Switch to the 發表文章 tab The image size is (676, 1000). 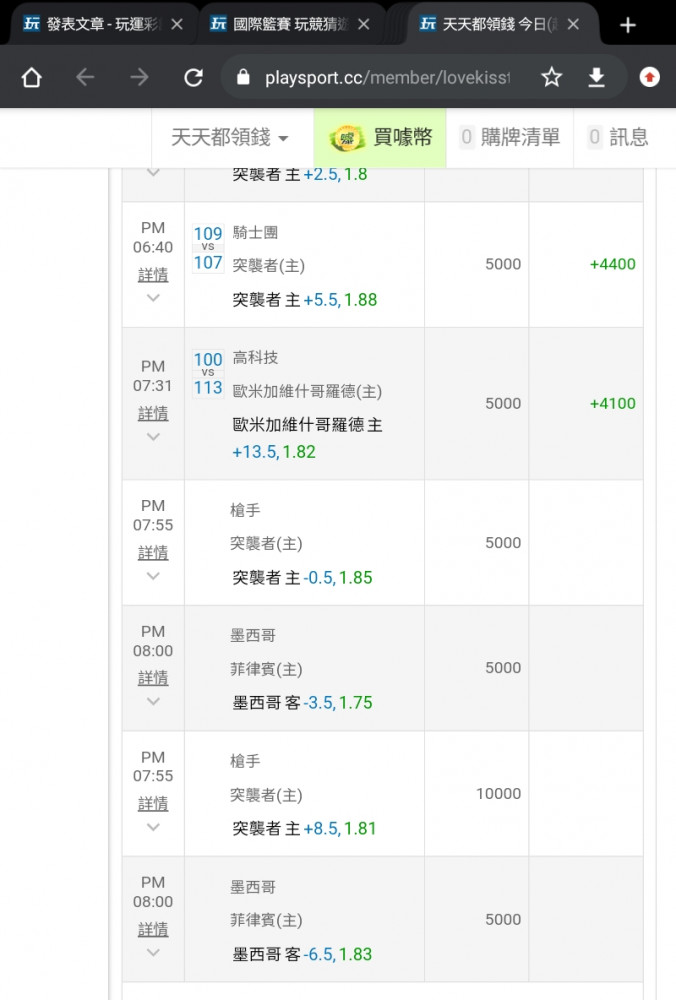coord(100,25)
